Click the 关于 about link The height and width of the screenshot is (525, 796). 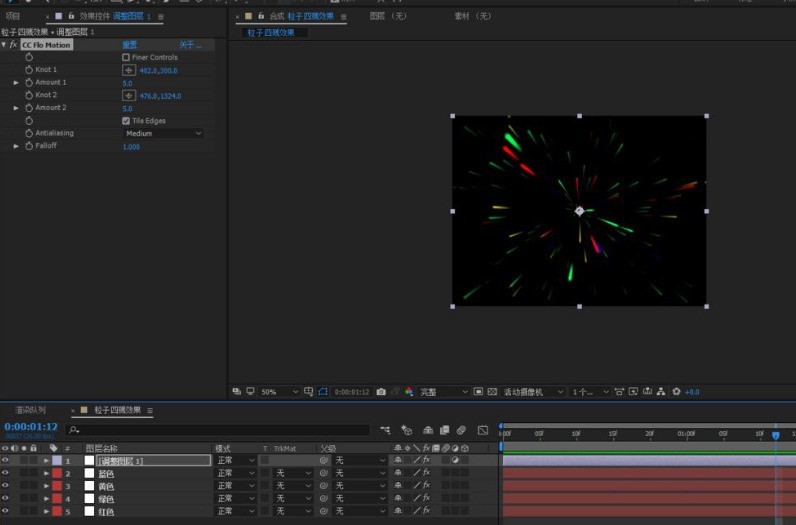(190, 45)
